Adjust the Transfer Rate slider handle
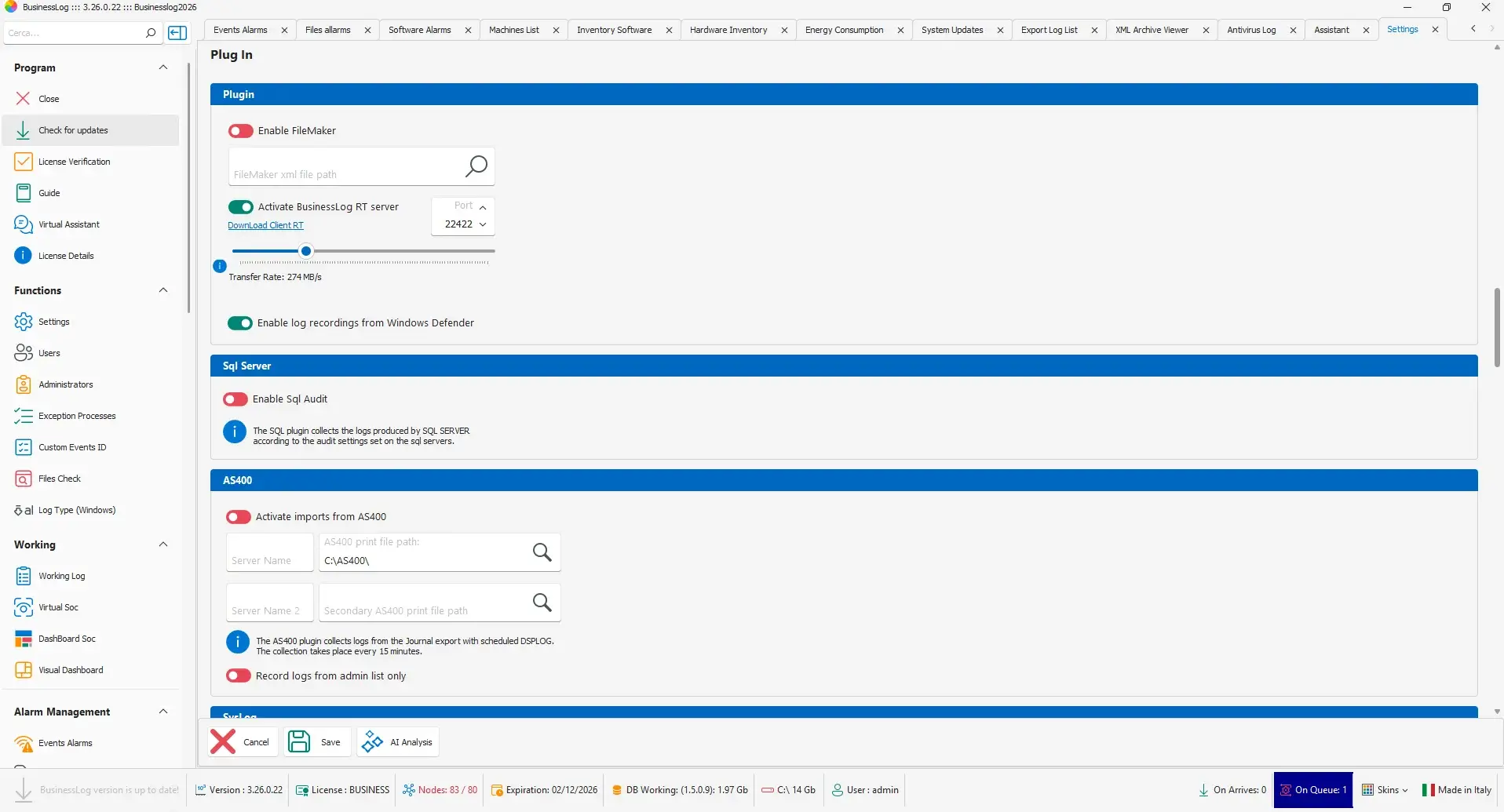1504x812 pixels. coord(306,251)
